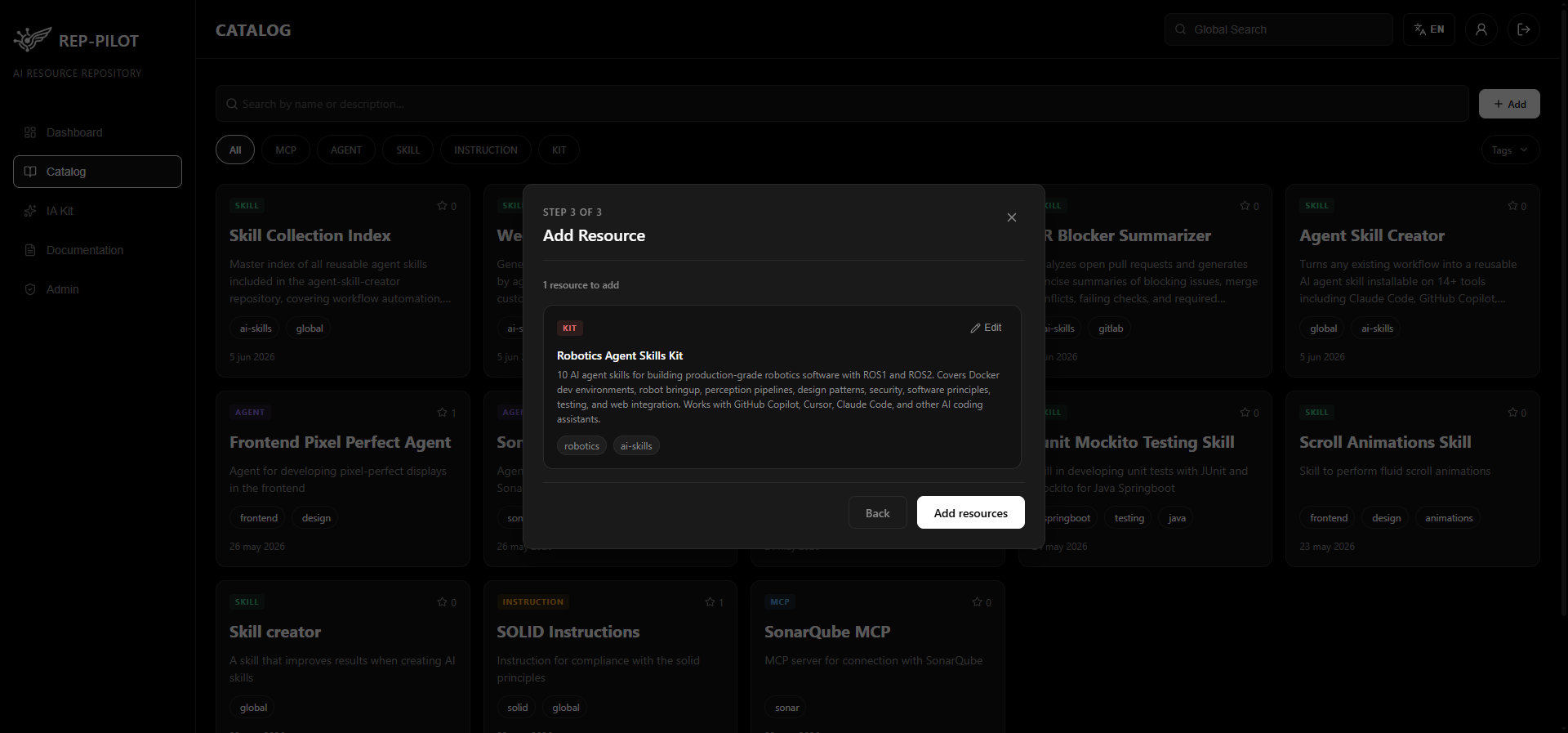
Task: Star the Scroll Animations Skill card
Action: coord(1512,413)
